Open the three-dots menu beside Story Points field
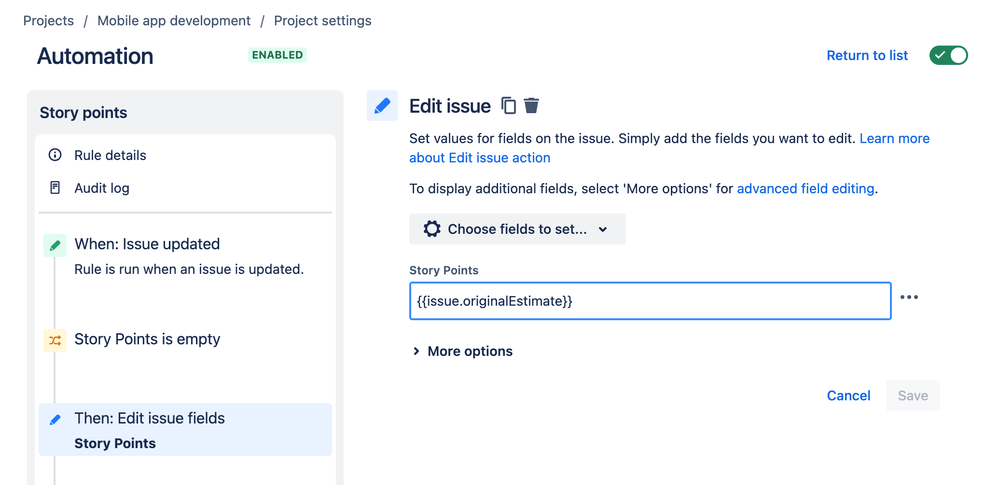The height and width of the screenshot is (485, 999). click(x=909, y=298)
